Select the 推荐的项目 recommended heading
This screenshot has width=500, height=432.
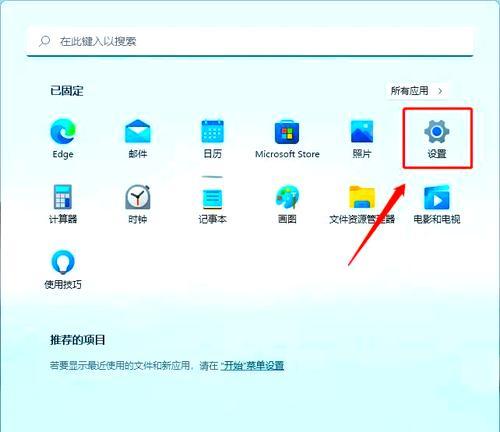click(x=78, y=340)
